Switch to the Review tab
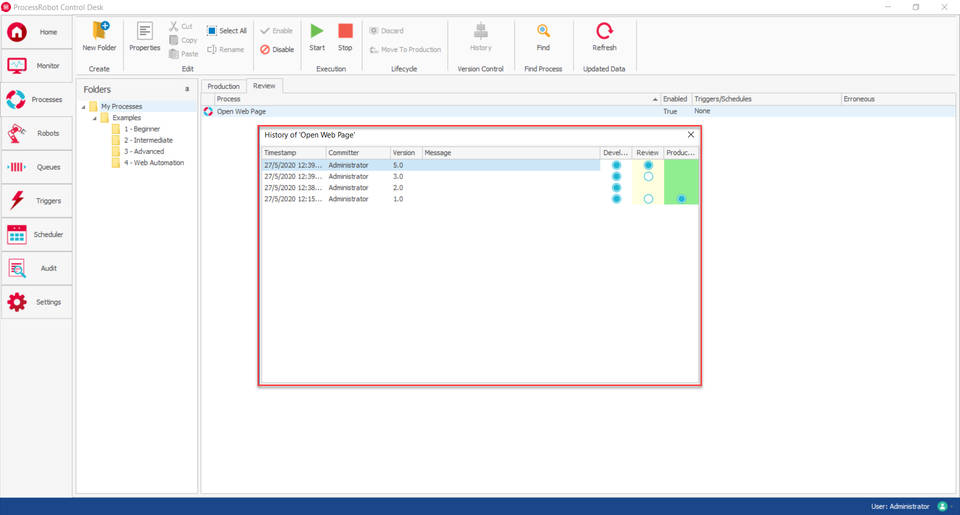 (x=264, y=86)
